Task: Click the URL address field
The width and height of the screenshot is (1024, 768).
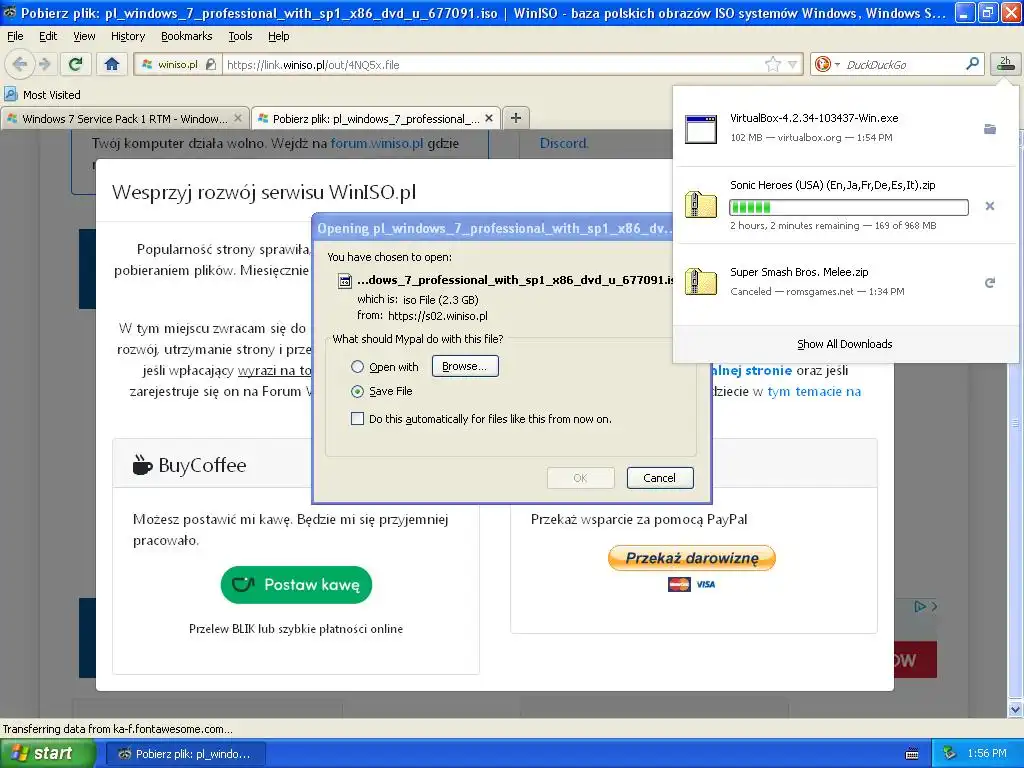Action: (493, 64)
